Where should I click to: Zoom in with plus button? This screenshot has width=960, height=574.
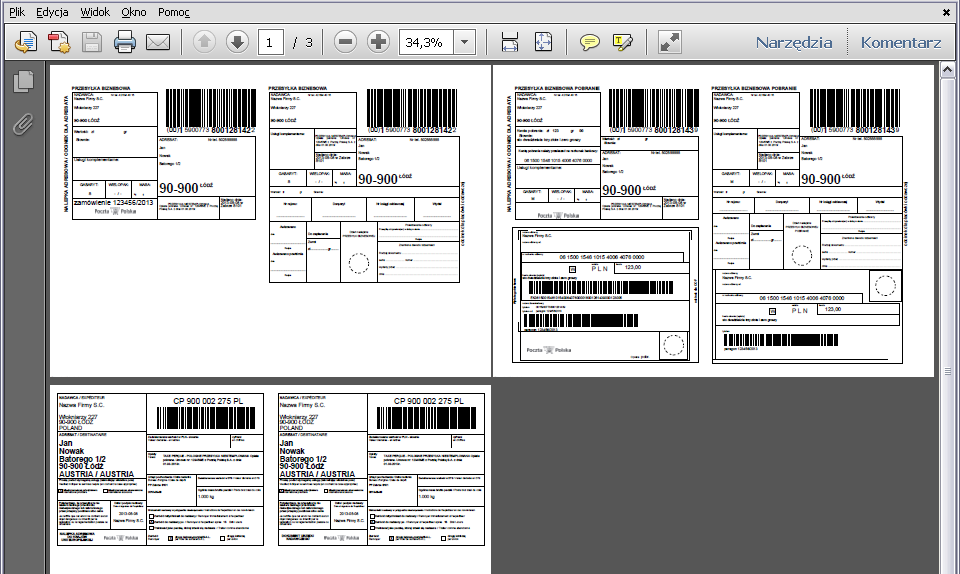(x=378, y=42)
